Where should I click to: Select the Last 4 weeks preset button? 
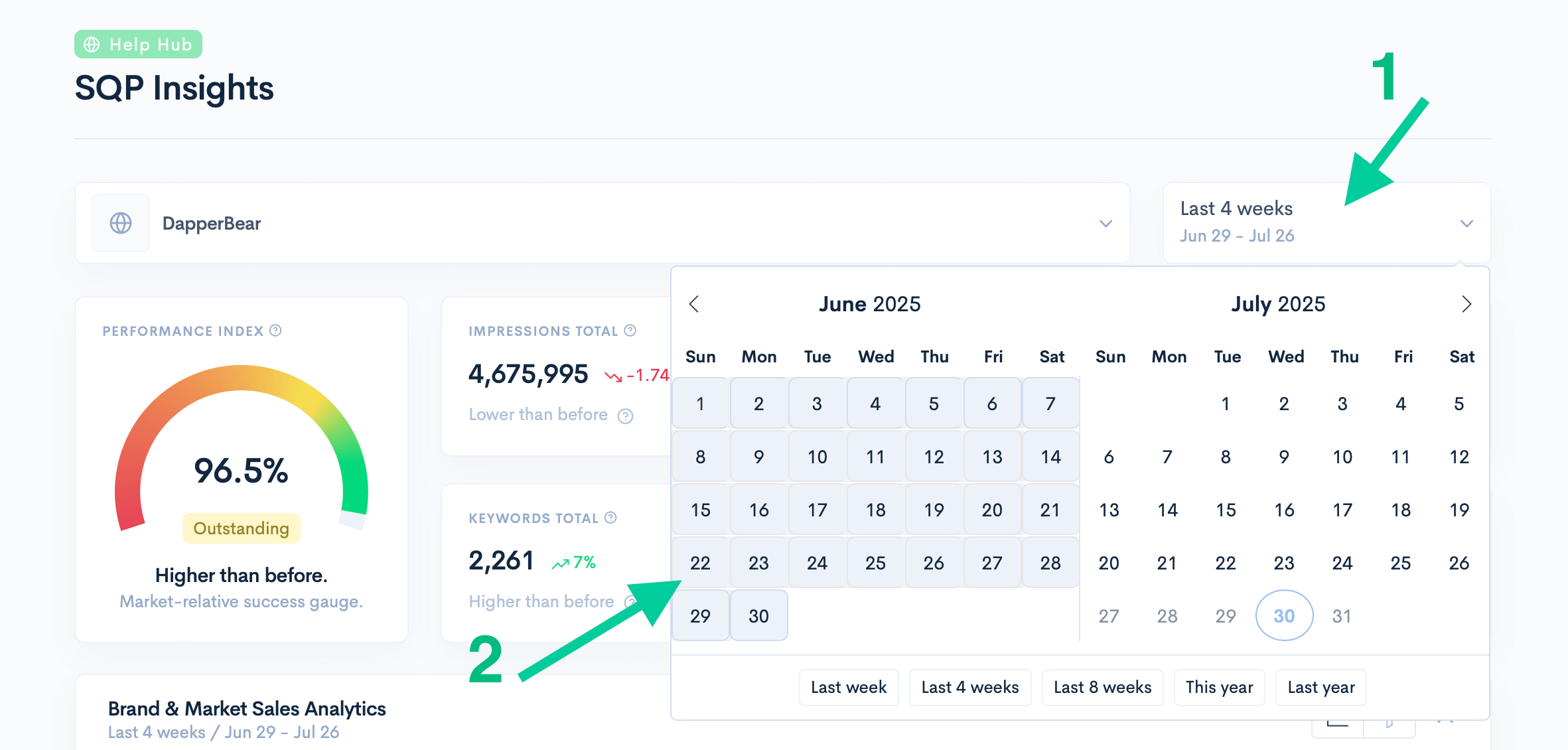tap(970, 688)
